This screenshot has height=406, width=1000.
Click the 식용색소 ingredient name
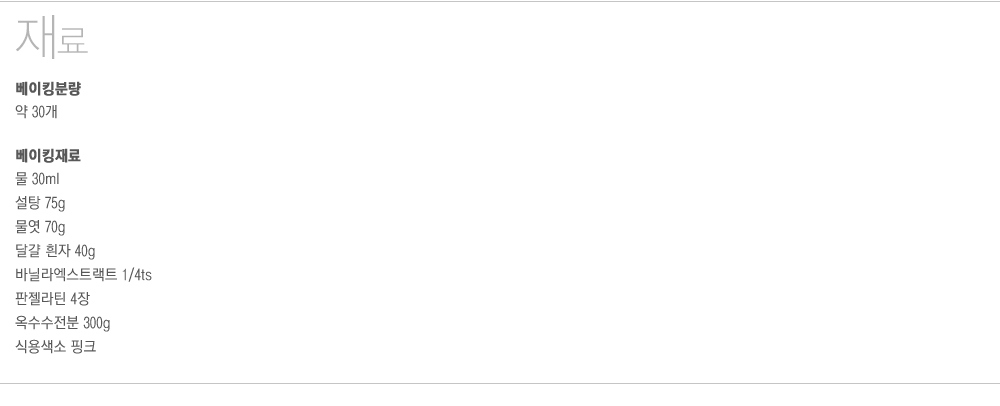pyautogui.click(x=41, y=347)
